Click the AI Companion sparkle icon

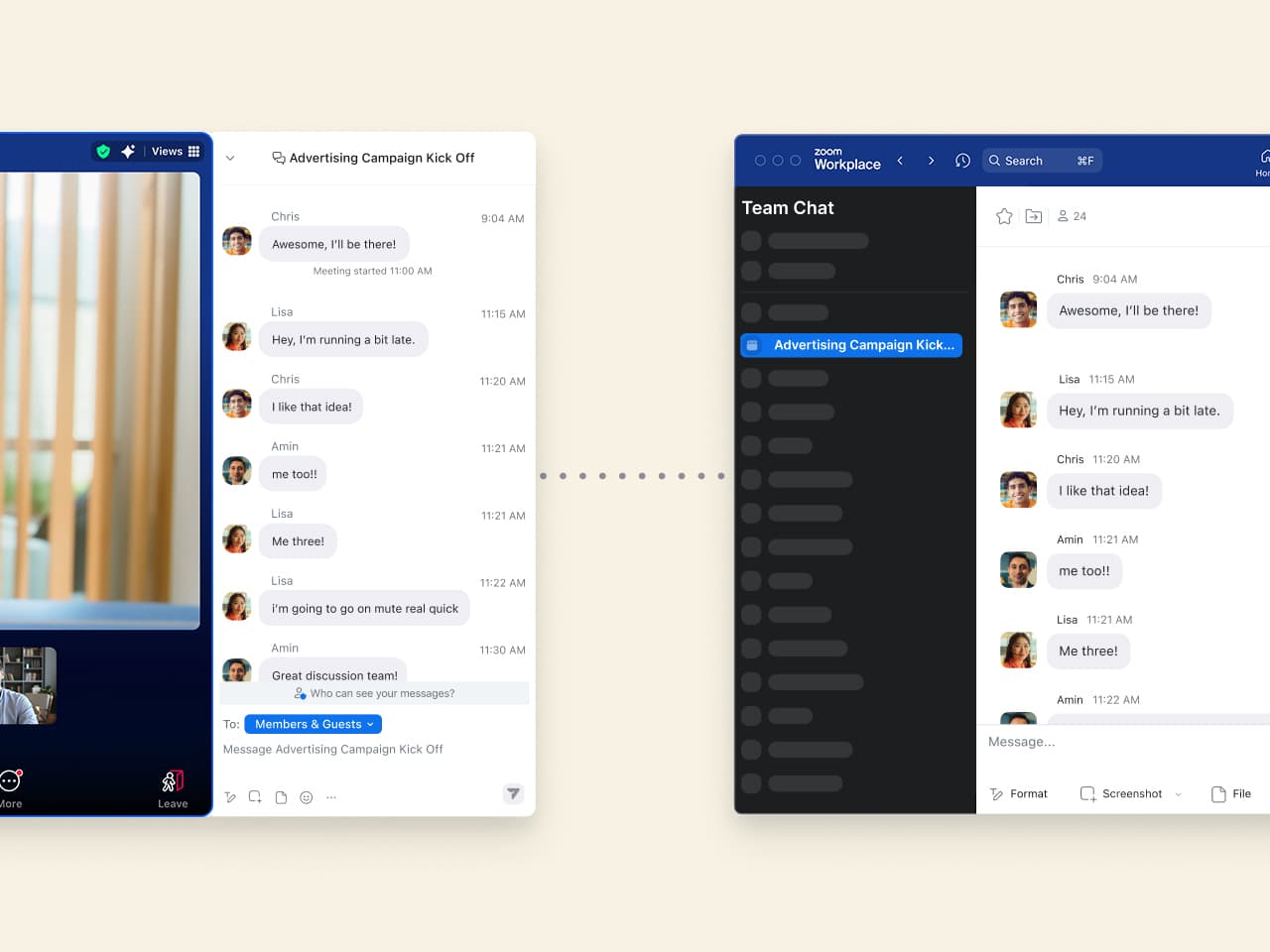(x=128, y=152)
